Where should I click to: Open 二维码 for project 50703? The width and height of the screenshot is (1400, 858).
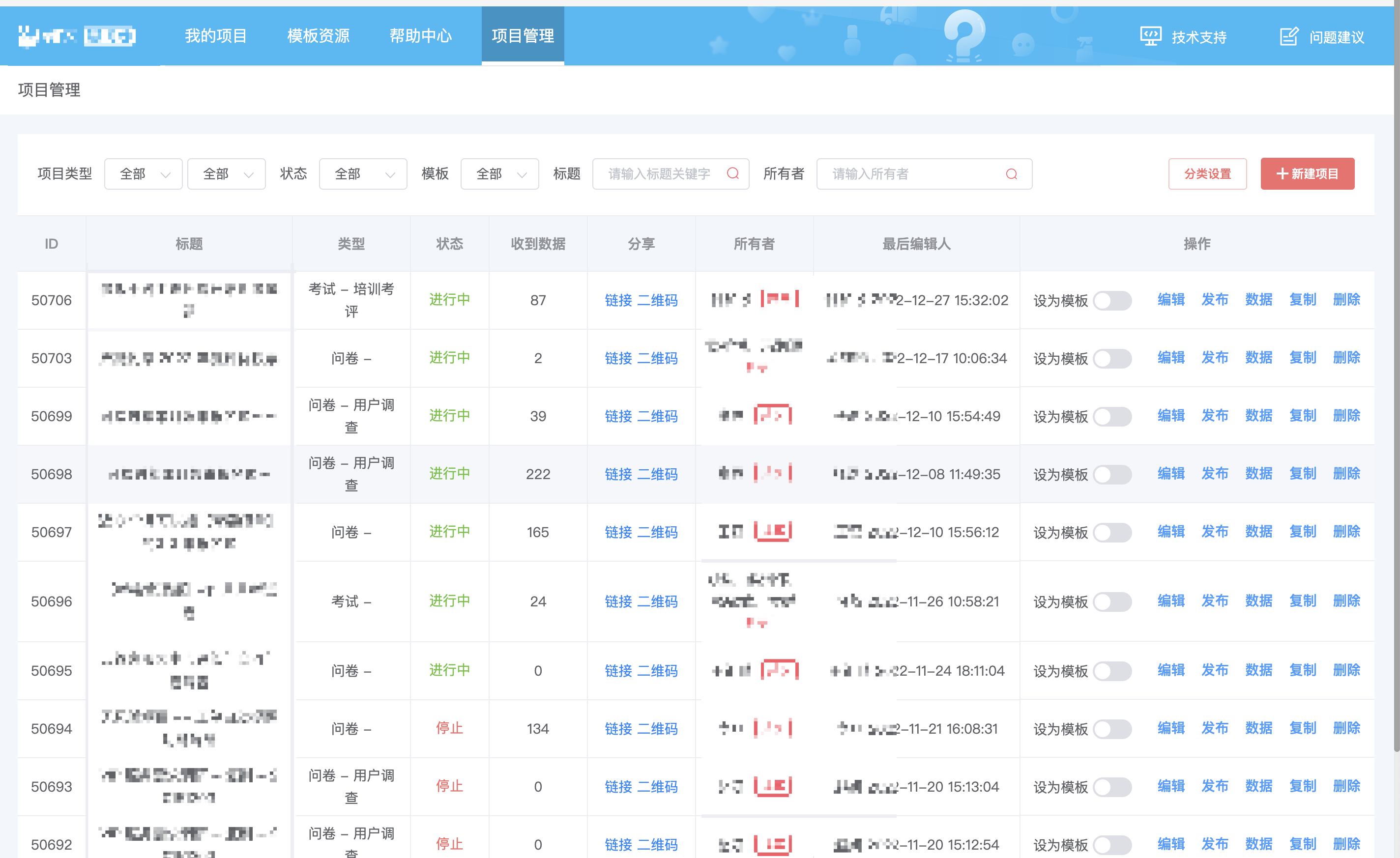click(657, 358)
